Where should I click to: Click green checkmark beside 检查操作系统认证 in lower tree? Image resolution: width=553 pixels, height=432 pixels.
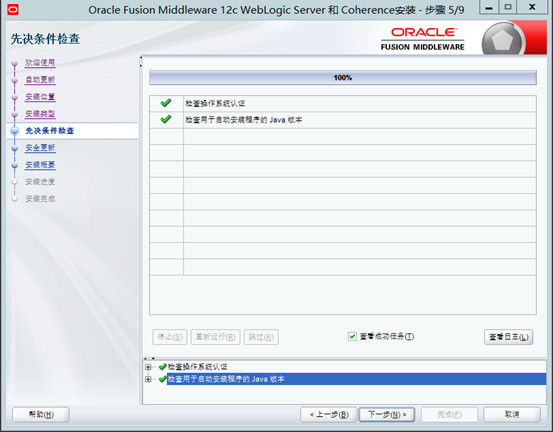[x=163, y=367]
